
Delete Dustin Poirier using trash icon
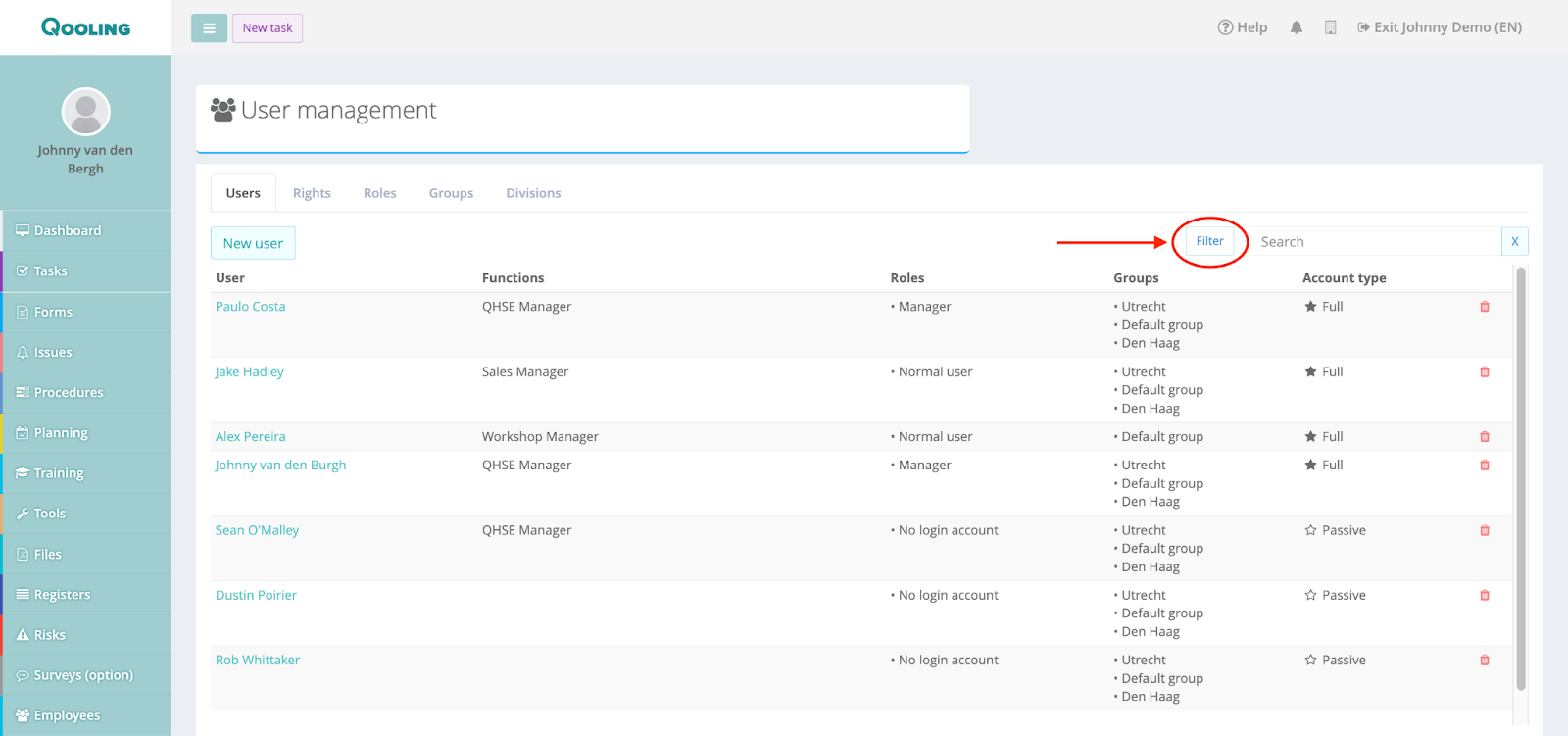pyautogui.click(x=1485, y=595)
